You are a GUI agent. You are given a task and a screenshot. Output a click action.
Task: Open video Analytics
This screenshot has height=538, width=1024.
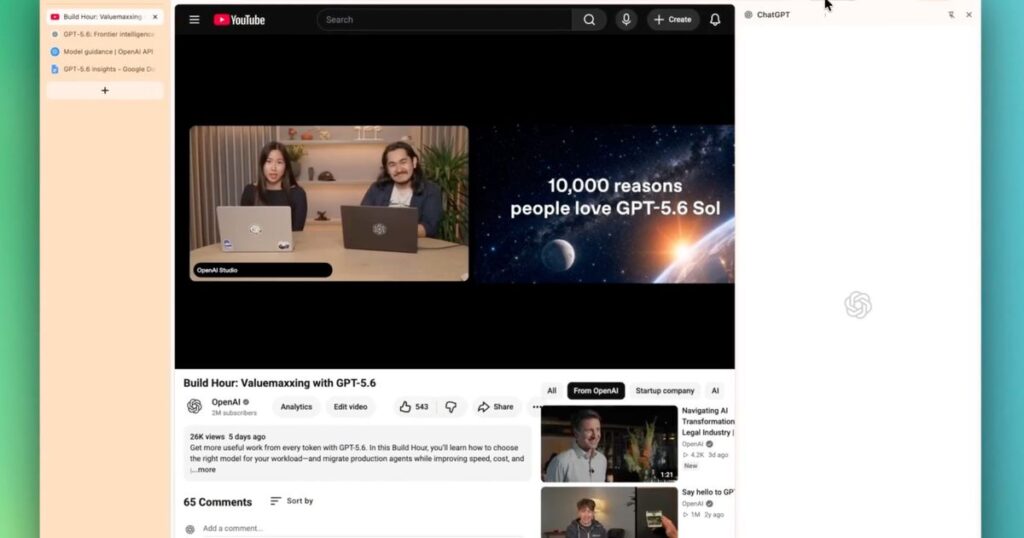coord(296,407)
